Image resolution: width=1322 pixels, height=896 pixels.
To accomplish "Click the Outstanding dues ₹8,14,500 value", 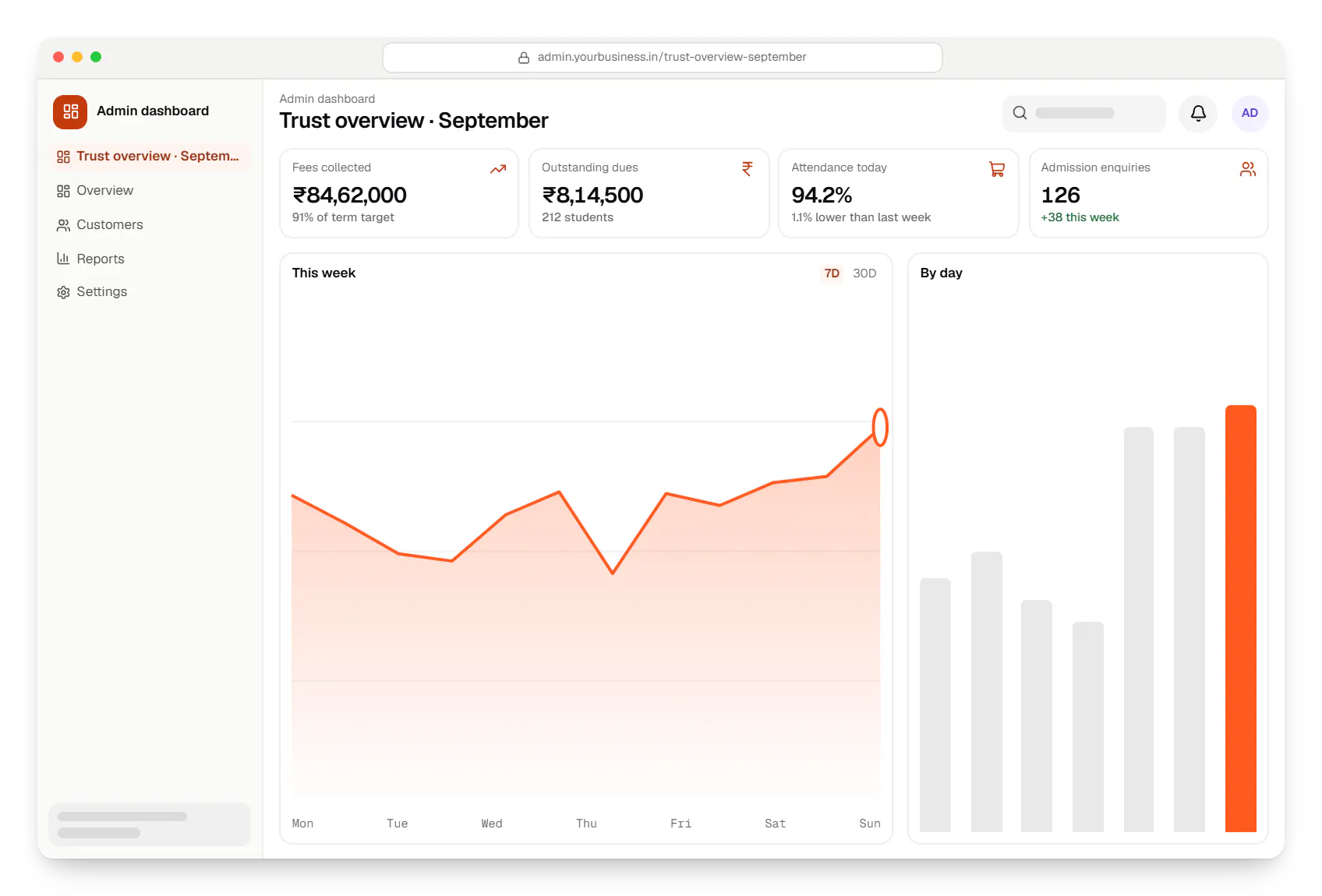I will pos(592,195).
